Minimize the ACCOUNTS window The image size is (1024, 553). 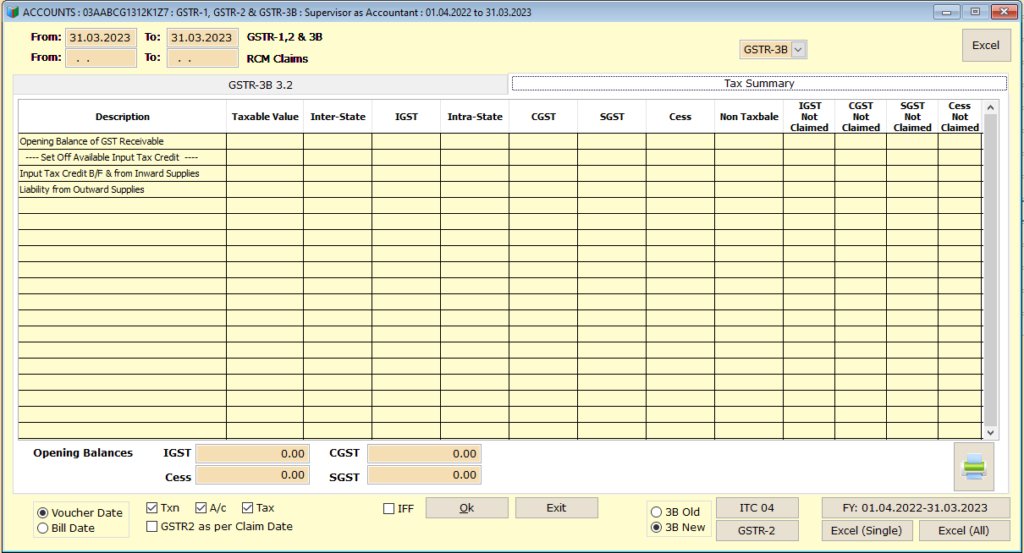point(946,12)
